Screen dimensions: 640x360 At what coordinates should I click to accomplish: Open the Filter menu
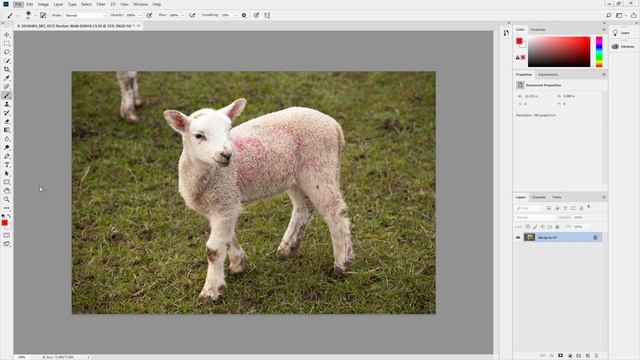(x=101, y=4)
